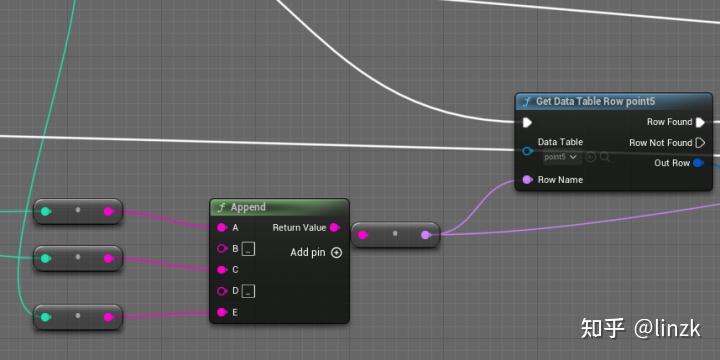Click magenta input pin of string-to-name conversion node
720x360 pixels.
point(362,235)
